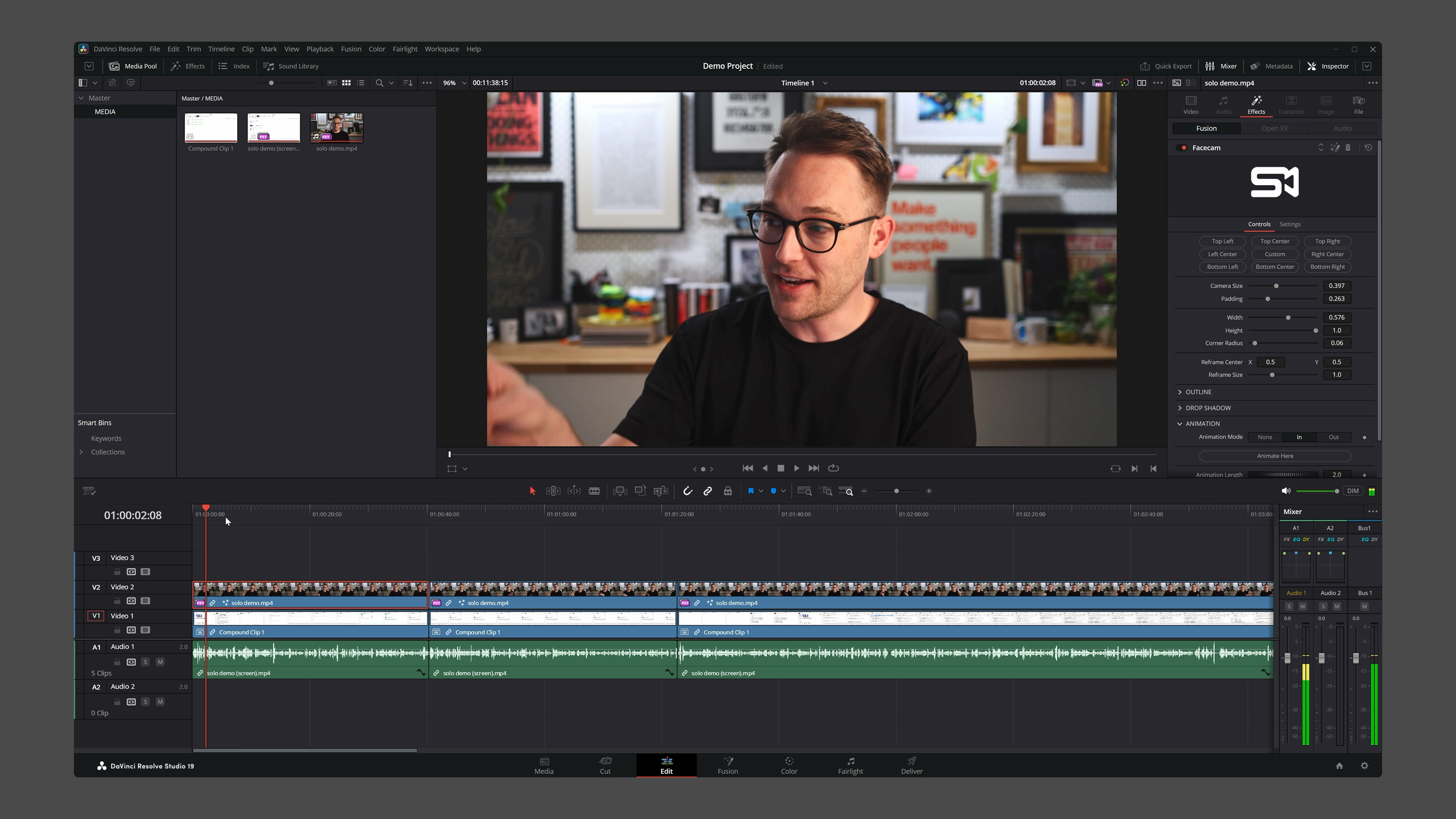Open the Mixer panel
1456x819 pixels.
point(1221,66)
